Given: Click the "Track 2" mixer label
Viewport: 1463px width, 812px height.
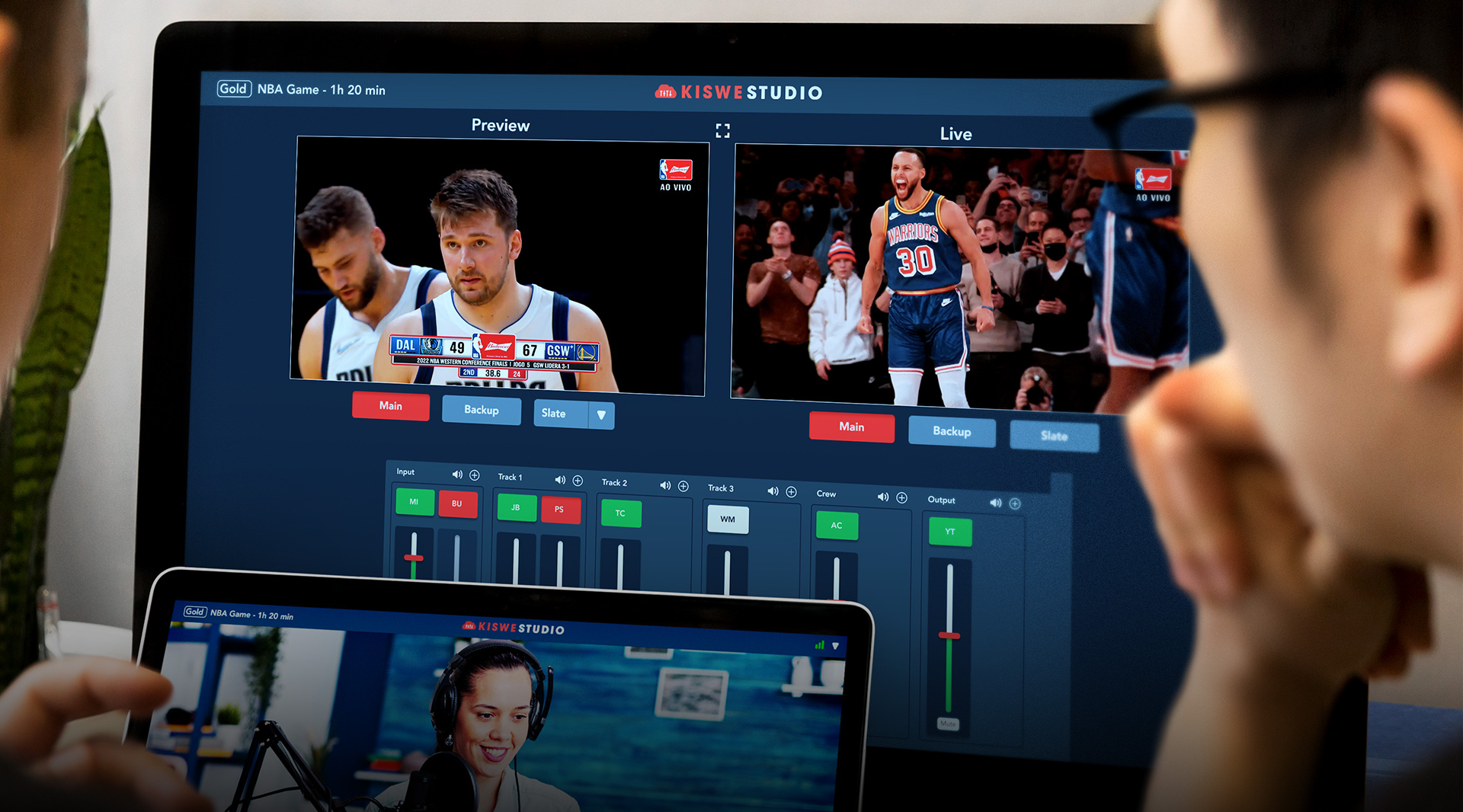Looking at the screenshot, I should tap(614, 482).
